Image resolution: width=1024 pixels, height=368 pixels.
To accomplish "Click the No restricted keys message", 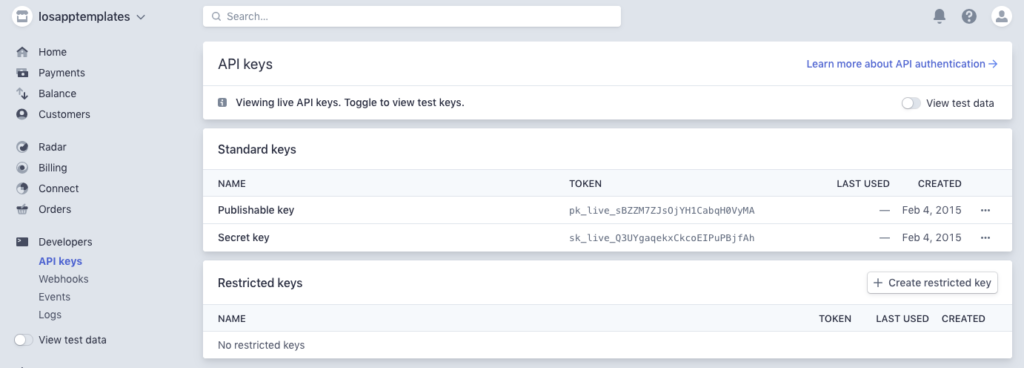I will click(261, 345).
